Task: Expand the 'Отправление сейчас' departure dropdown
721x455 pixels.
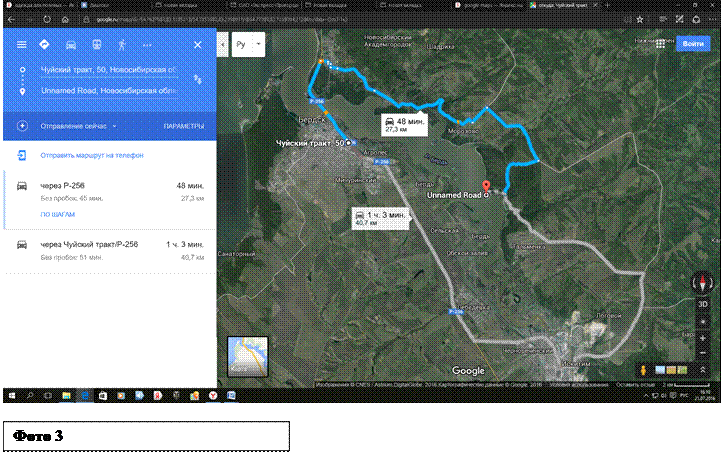Action: [80, 126]
